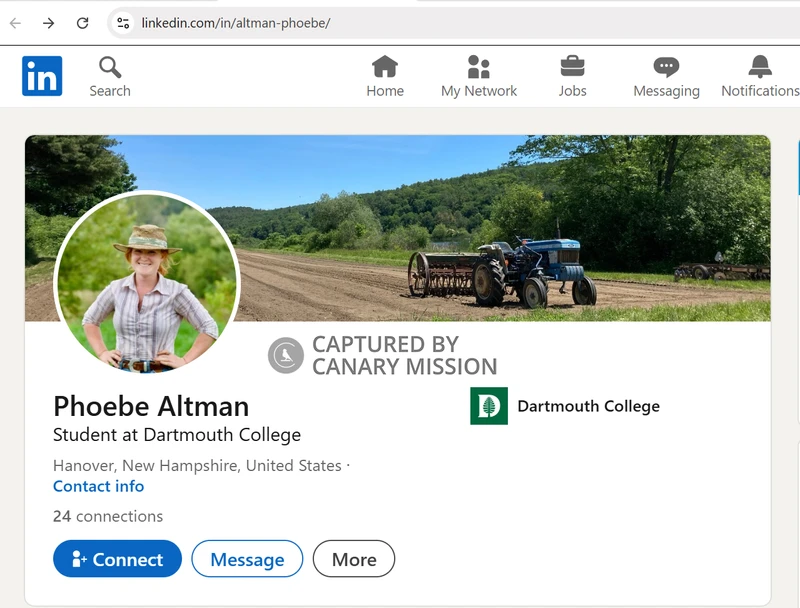Image resolution: width=800 pixels, height=608 pixels.
Task: Click the browser back arrow
Action: click(15, 23)
